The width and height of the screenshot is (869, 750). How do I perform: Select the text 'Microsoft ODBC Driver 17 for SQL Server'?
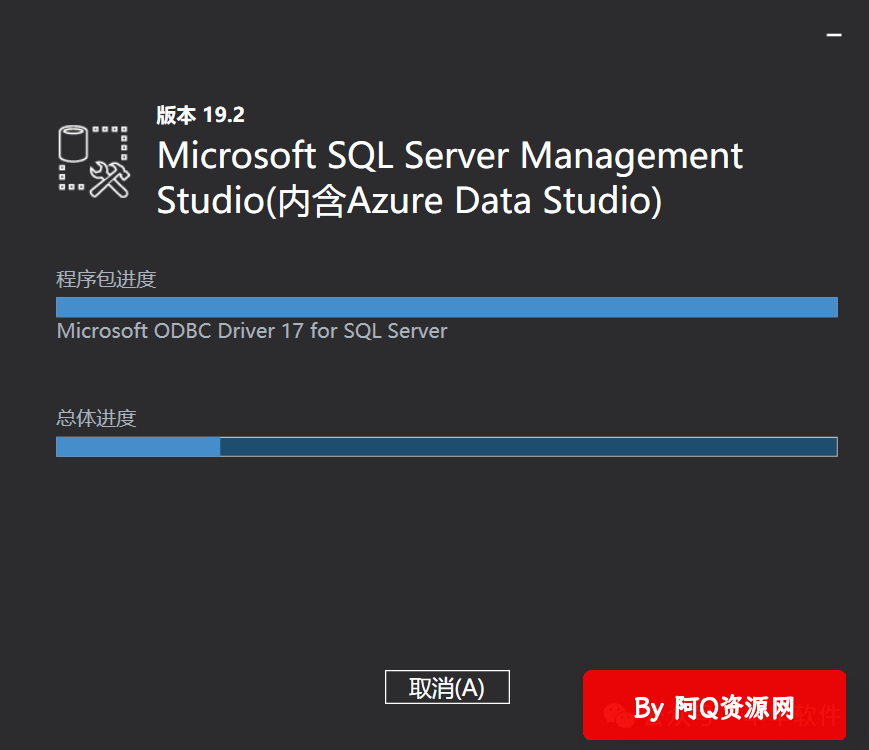coord(252,331)
